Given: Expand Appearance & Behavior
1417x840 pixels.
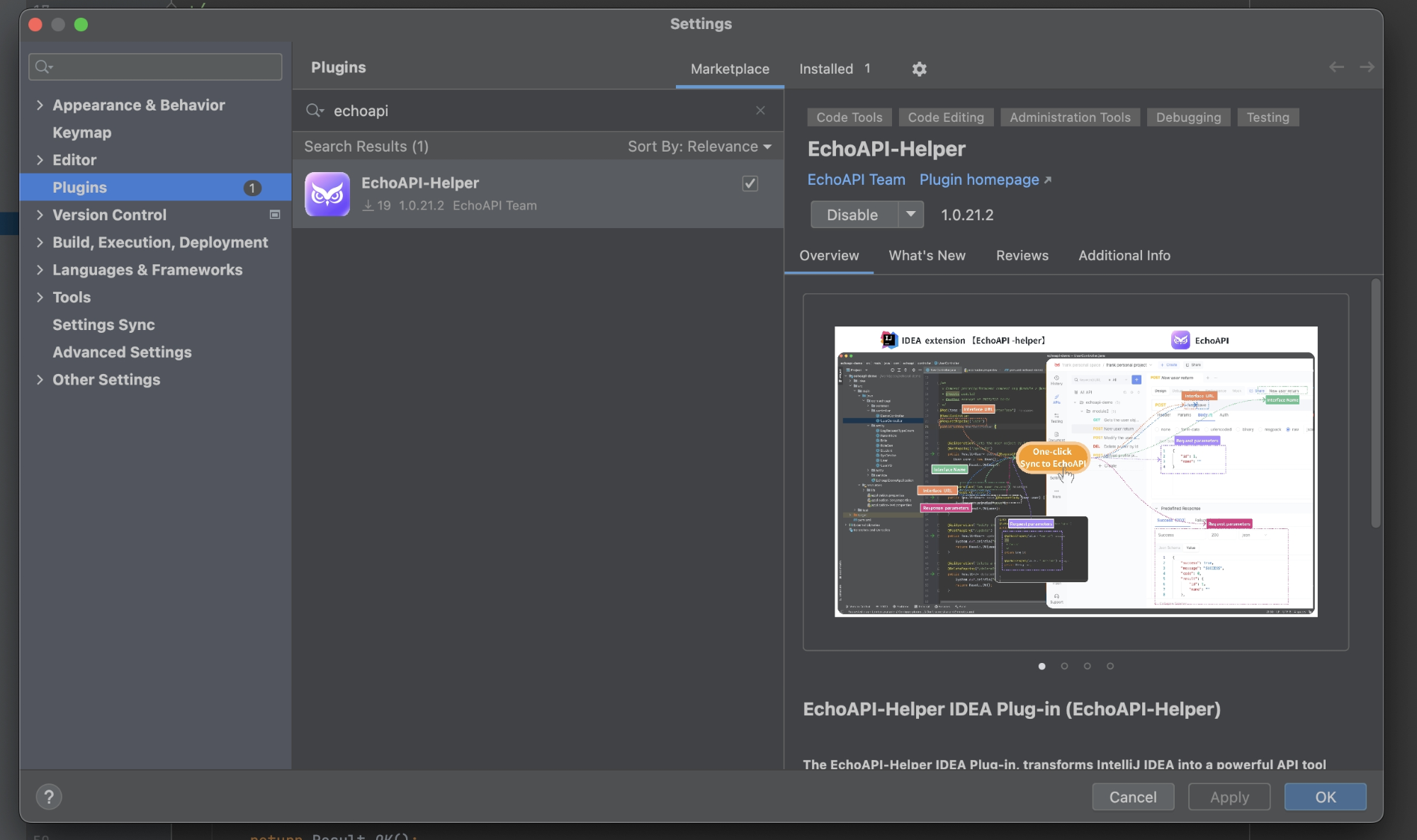Looking at the screenshot, I should [40, 105].
